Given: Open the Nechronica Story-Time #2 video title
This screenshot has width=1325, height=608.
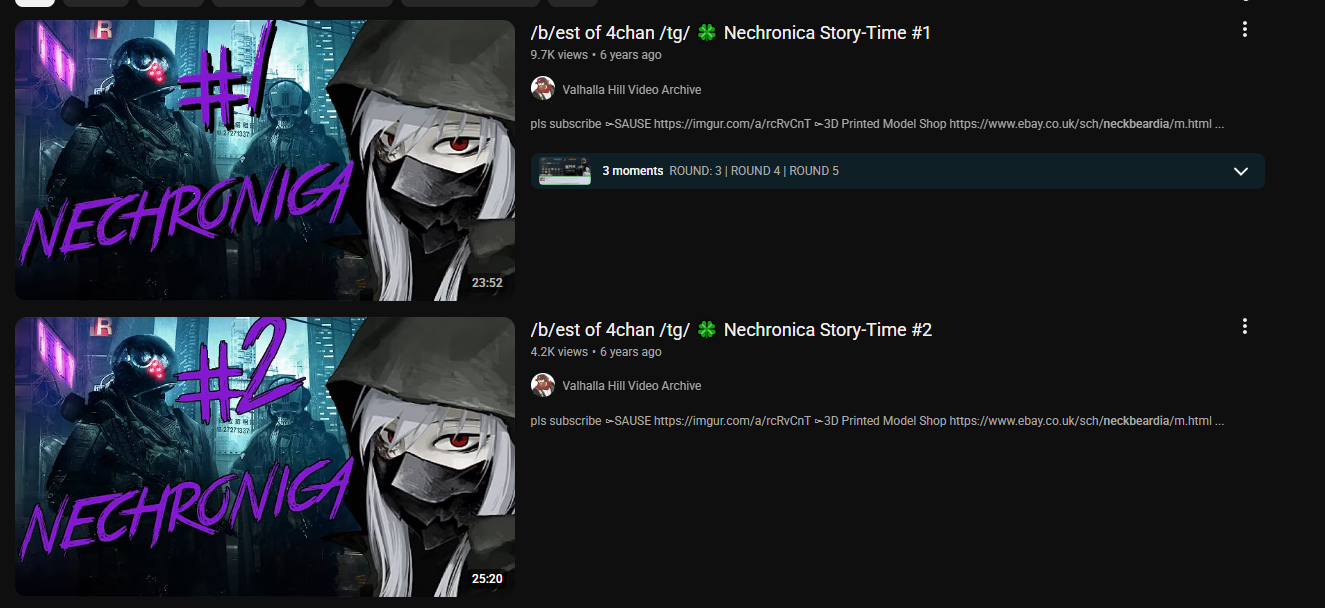Looking at the screenshot, I should point(731,330).
